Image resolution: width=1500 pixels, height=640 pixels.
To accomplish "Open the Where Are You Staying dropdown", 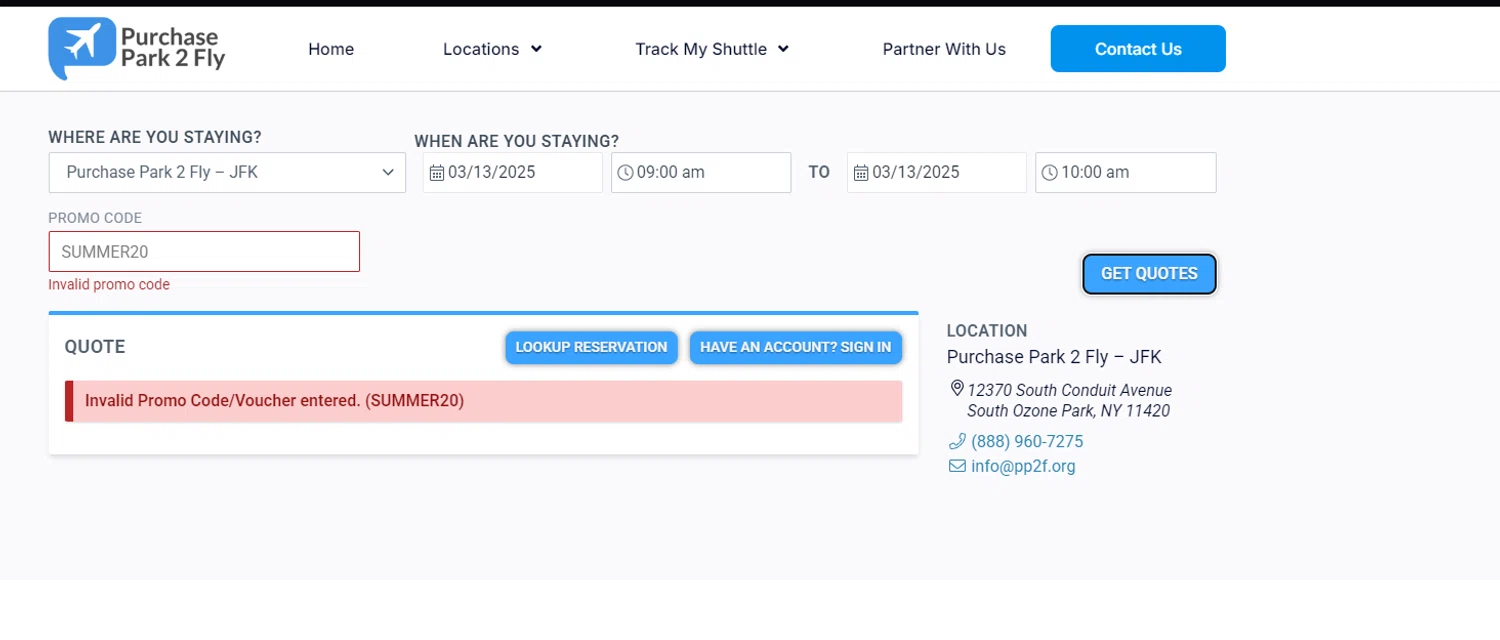I will [227, 173].
